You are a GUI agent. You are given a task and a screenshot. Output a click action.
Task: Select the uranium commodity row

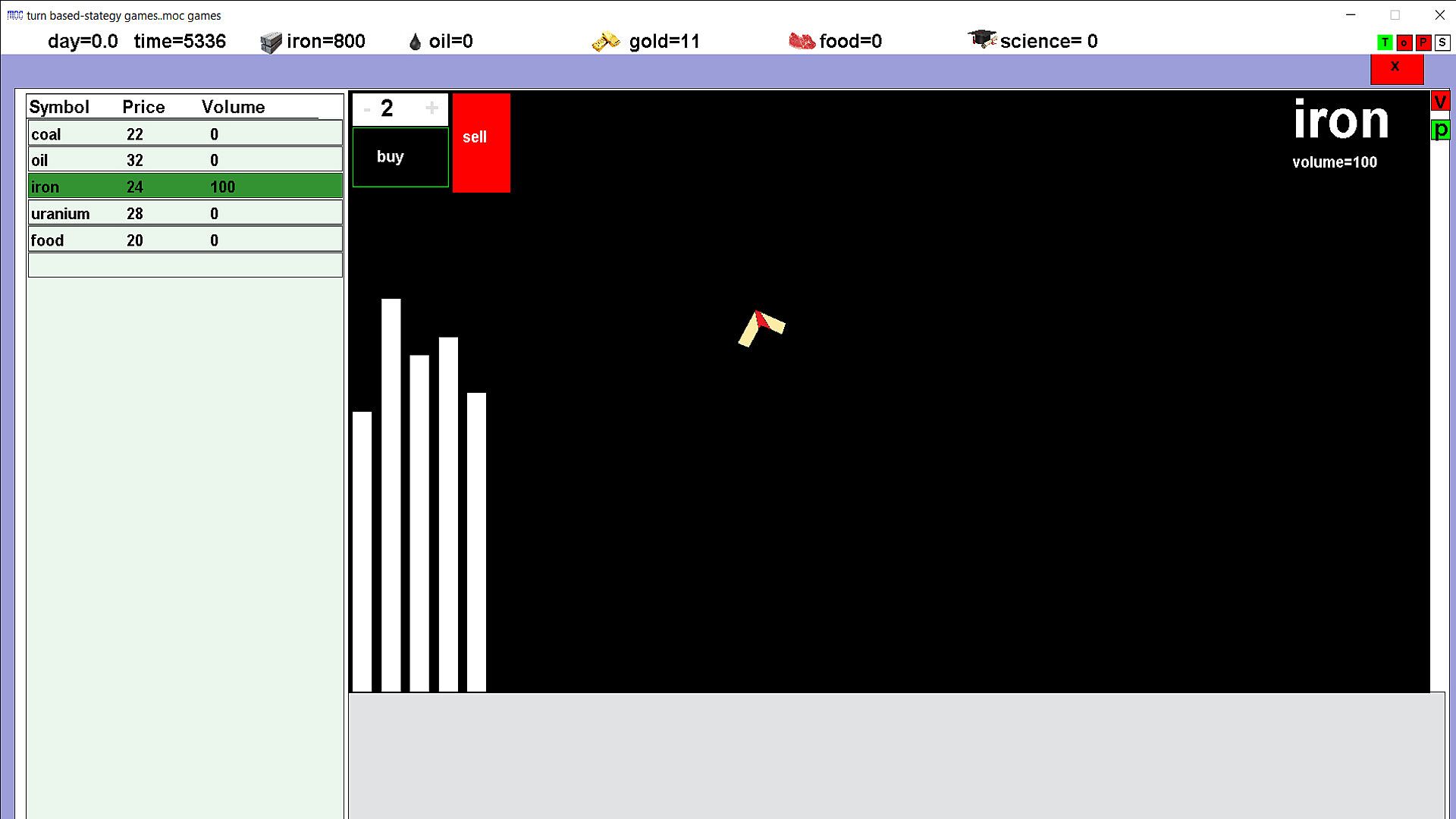[x=185, y=214]
